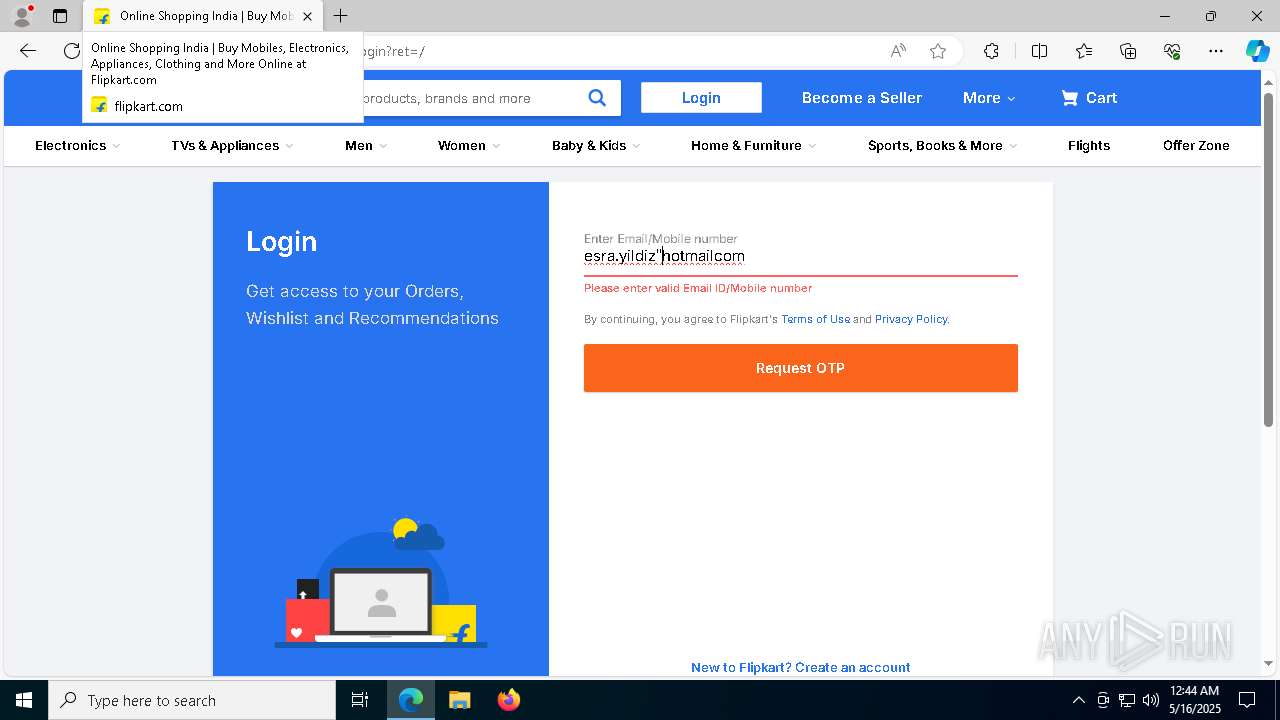This screenshot has width=1280, height=720.
Task: Open the Collections icon
Action: pos(1128,51)
